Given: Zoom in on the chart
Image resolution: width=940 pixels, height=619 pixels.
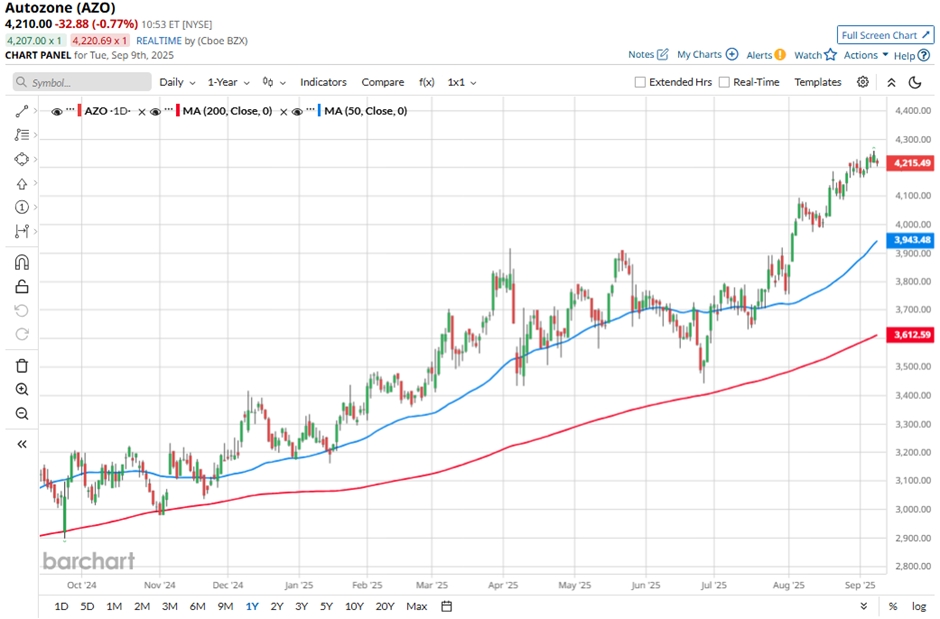Looking at the screenshot, I should (22, 389).
